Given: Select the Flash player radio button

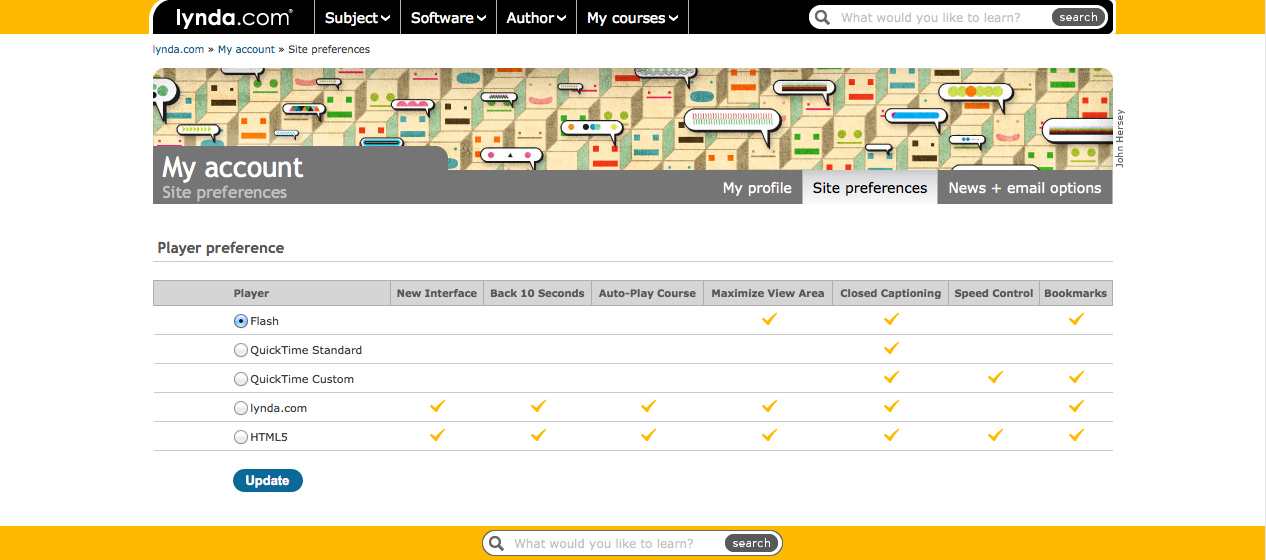Looking at the screenshot, I should tap(240, 321).
